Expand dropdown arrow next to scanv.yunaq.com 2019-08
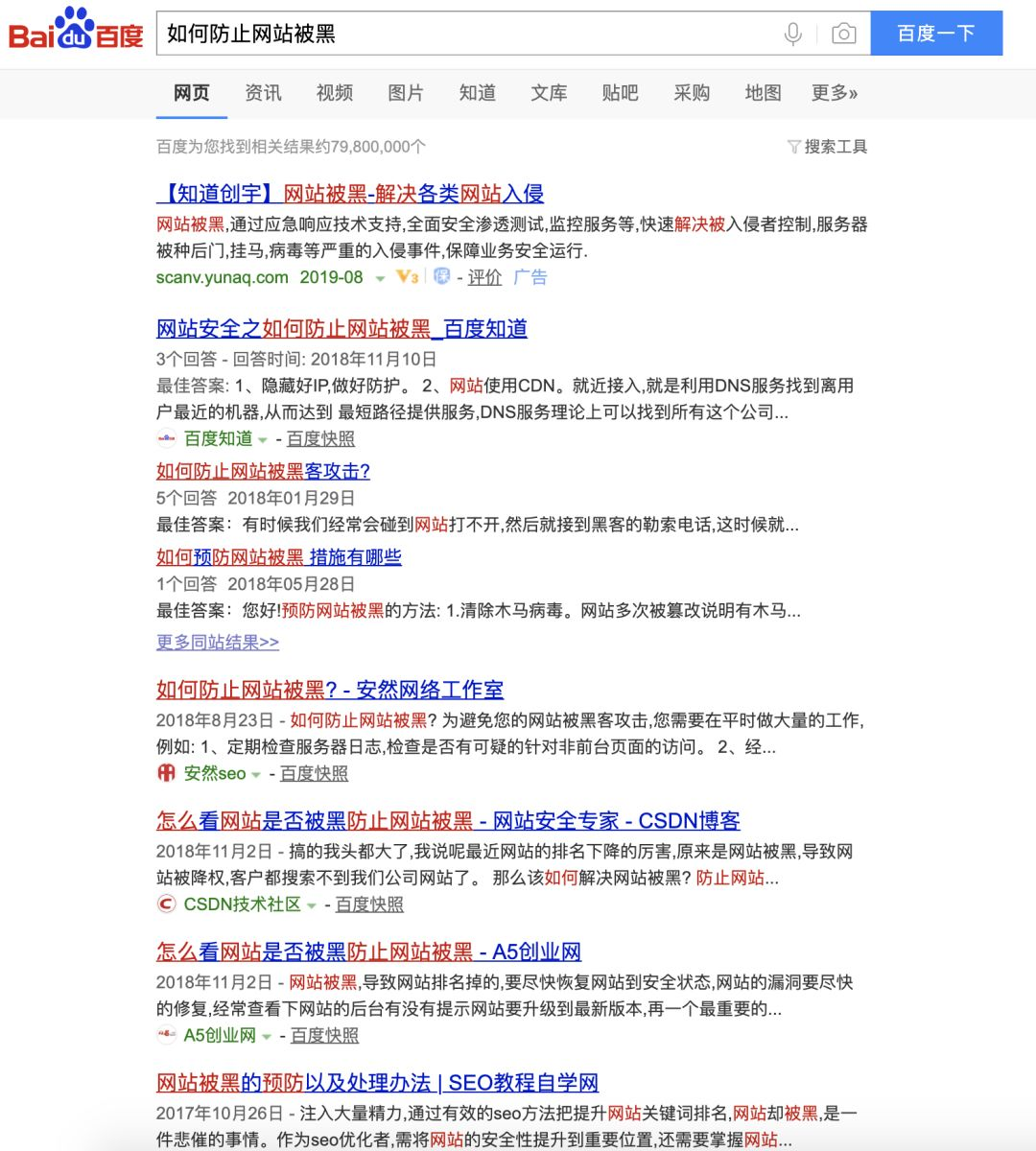 point(380,278)
